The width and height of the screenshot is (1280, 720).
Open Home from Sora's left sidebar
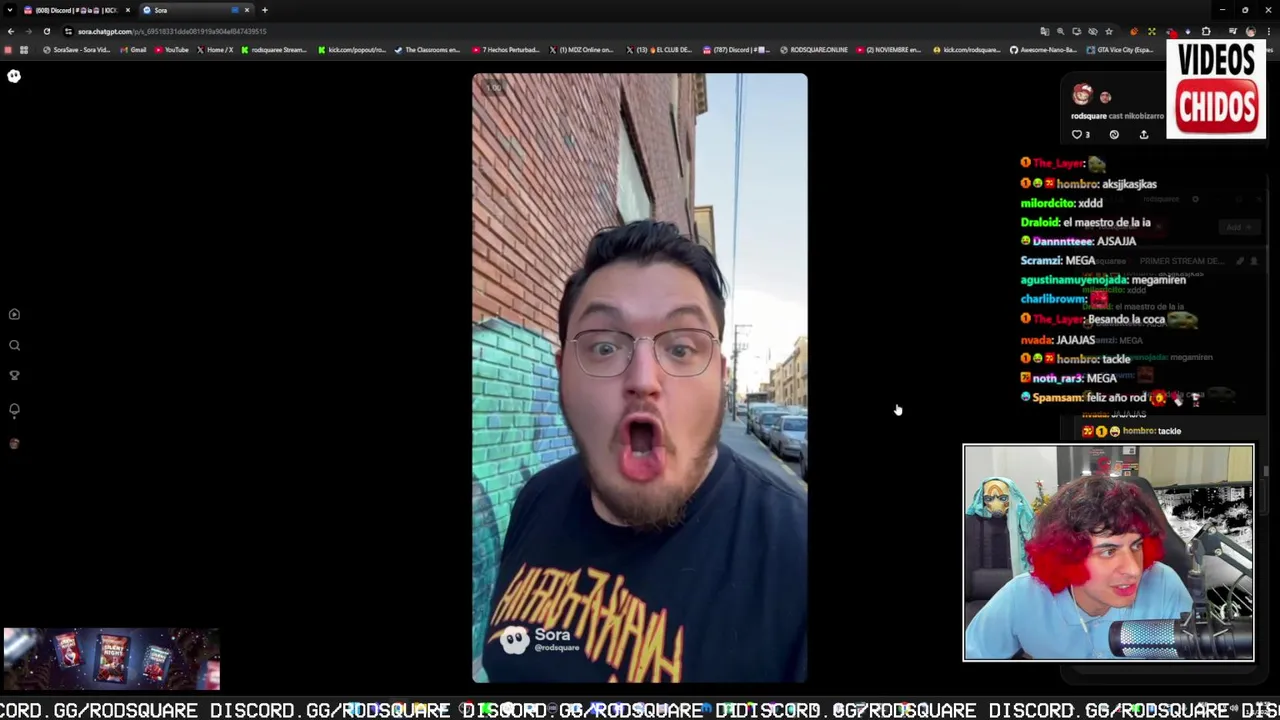pos(14,314)
